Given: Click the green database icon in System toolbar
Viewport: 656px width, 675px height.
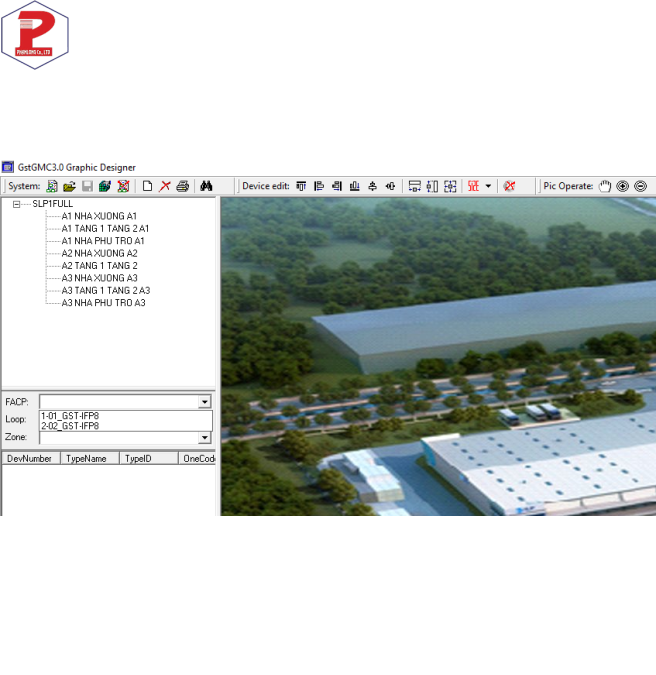Looking at the screenshot, I should tap(105, 186).
